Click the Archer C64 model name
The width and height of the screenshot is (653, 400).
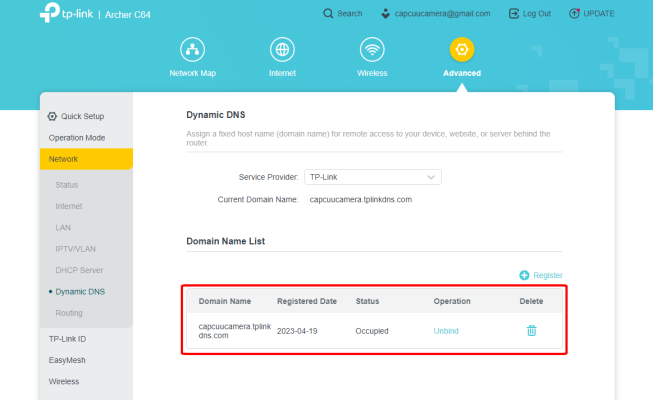[x=127, y=15]
